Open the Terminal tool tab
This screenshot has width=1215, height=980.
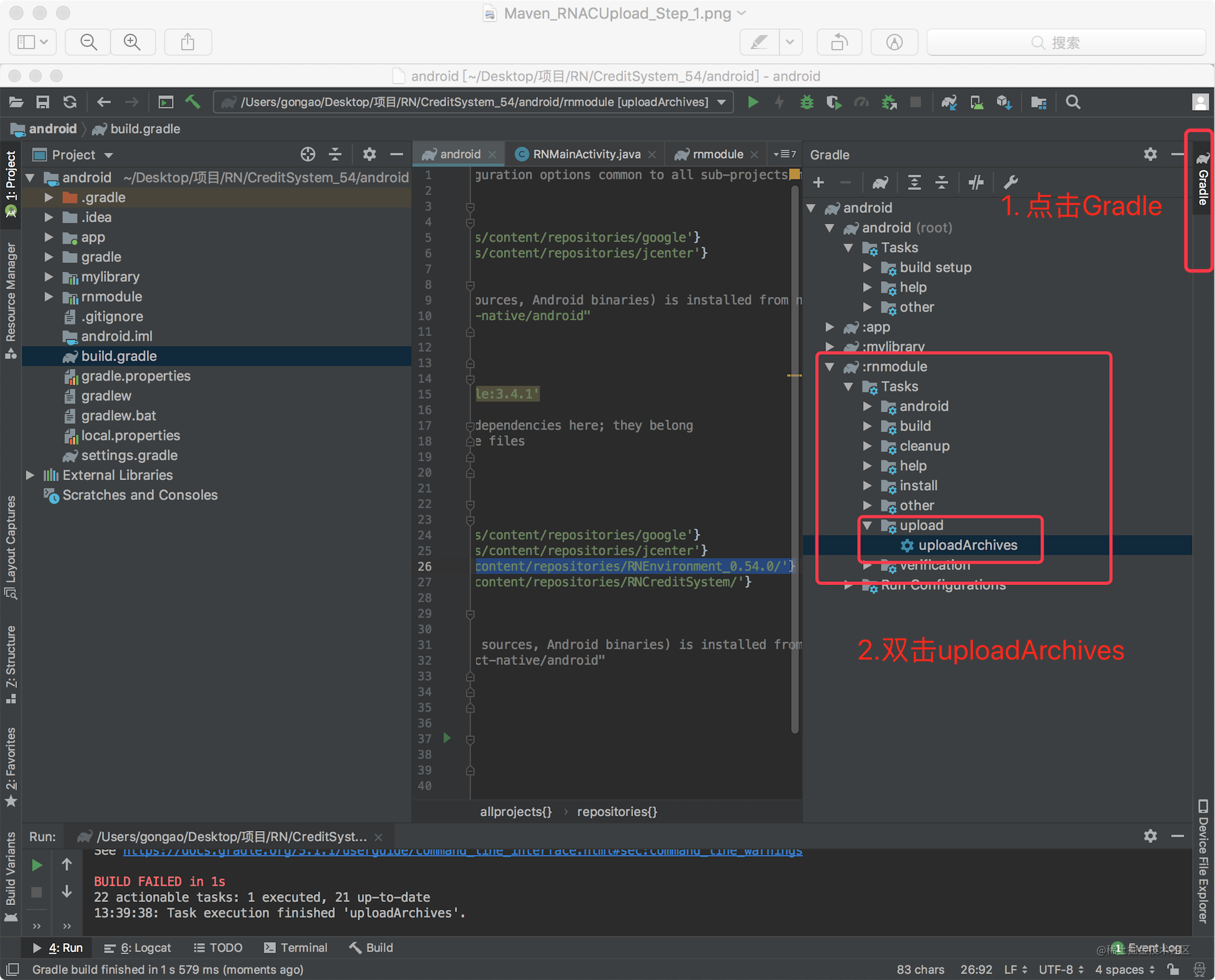click(296, 947)
